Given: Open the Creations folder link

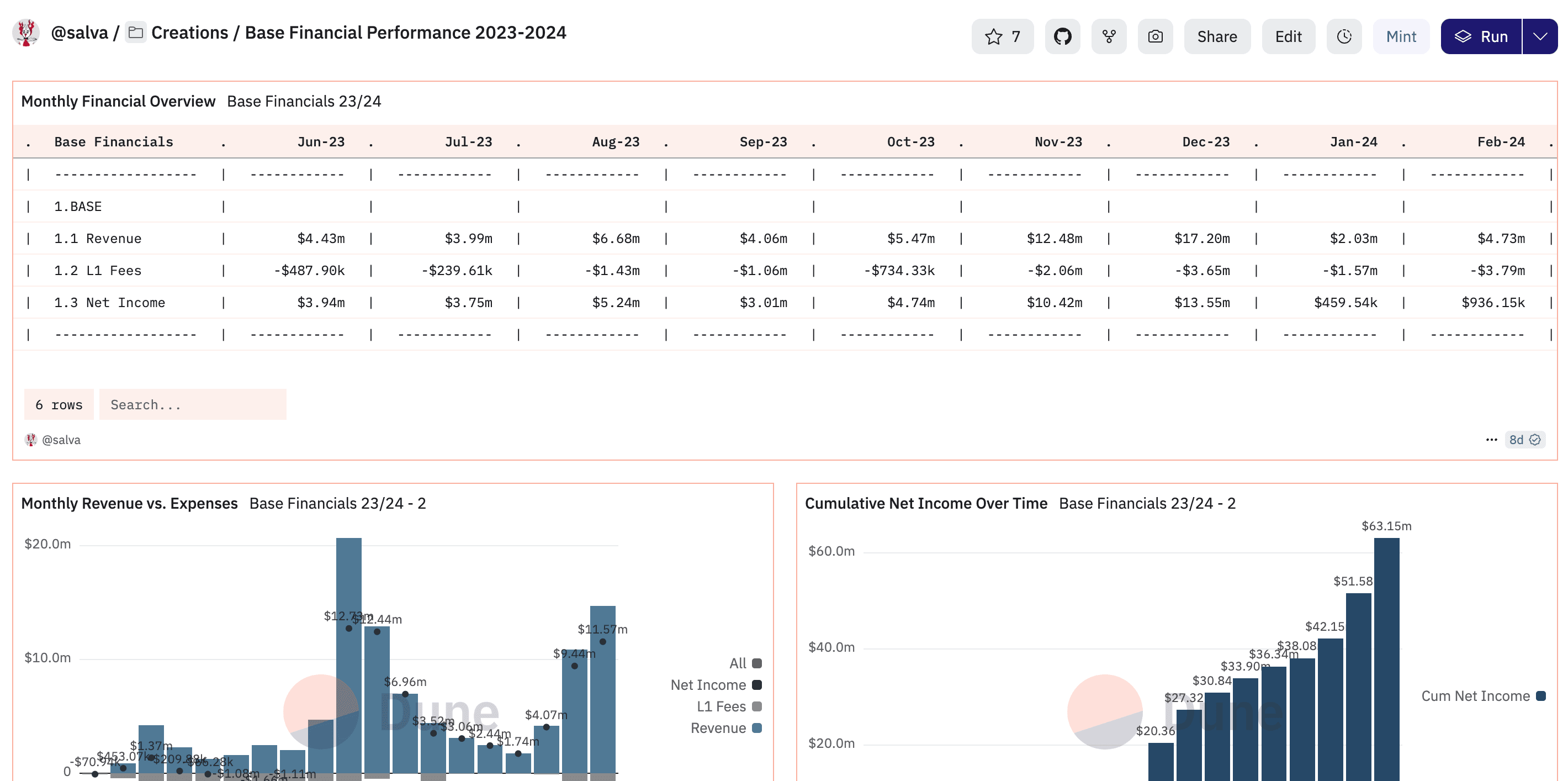Looking at the screenshot, I should point(189,32).
